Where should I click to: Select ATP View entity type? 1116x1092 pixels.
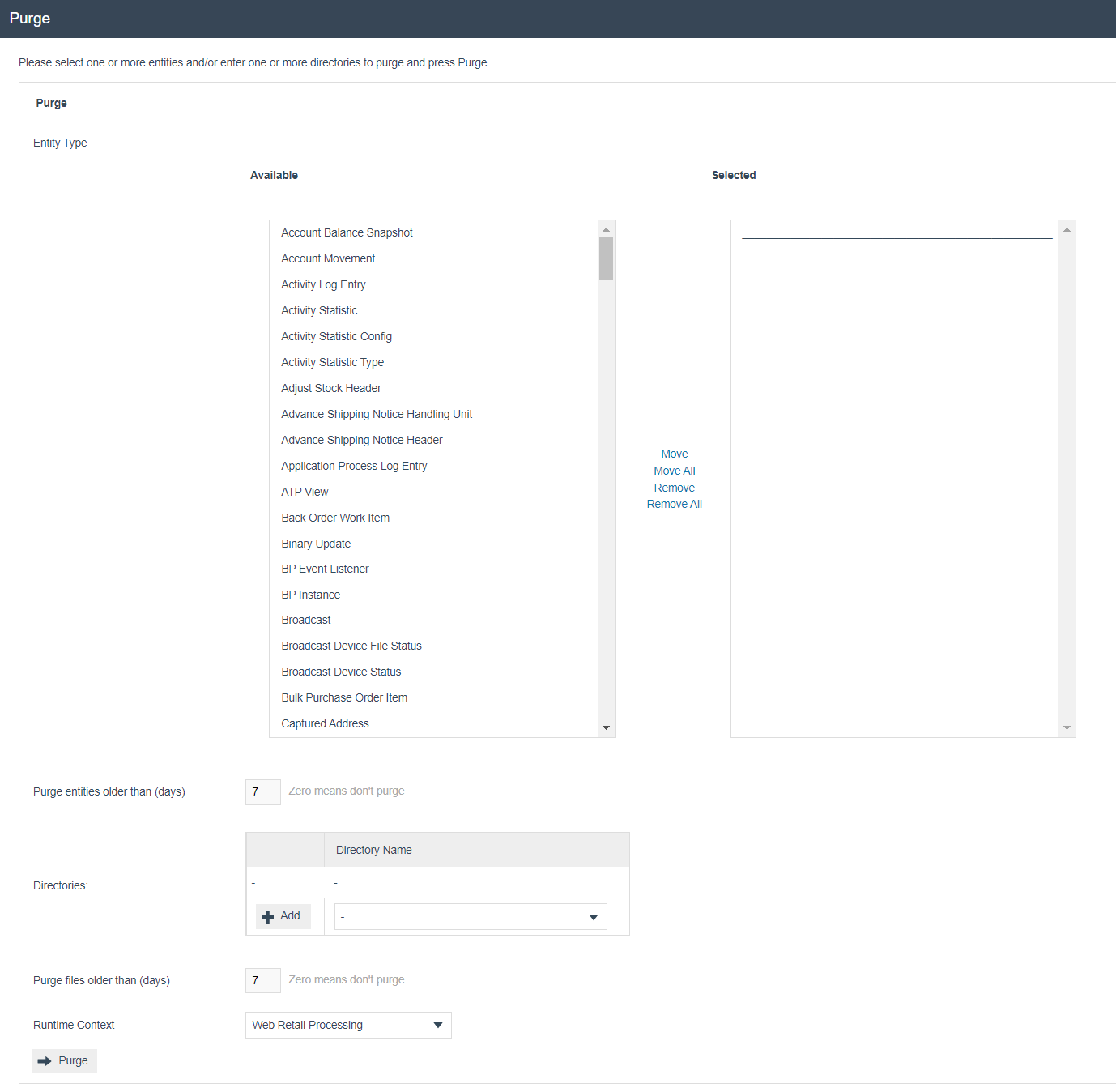click(305, 492)
